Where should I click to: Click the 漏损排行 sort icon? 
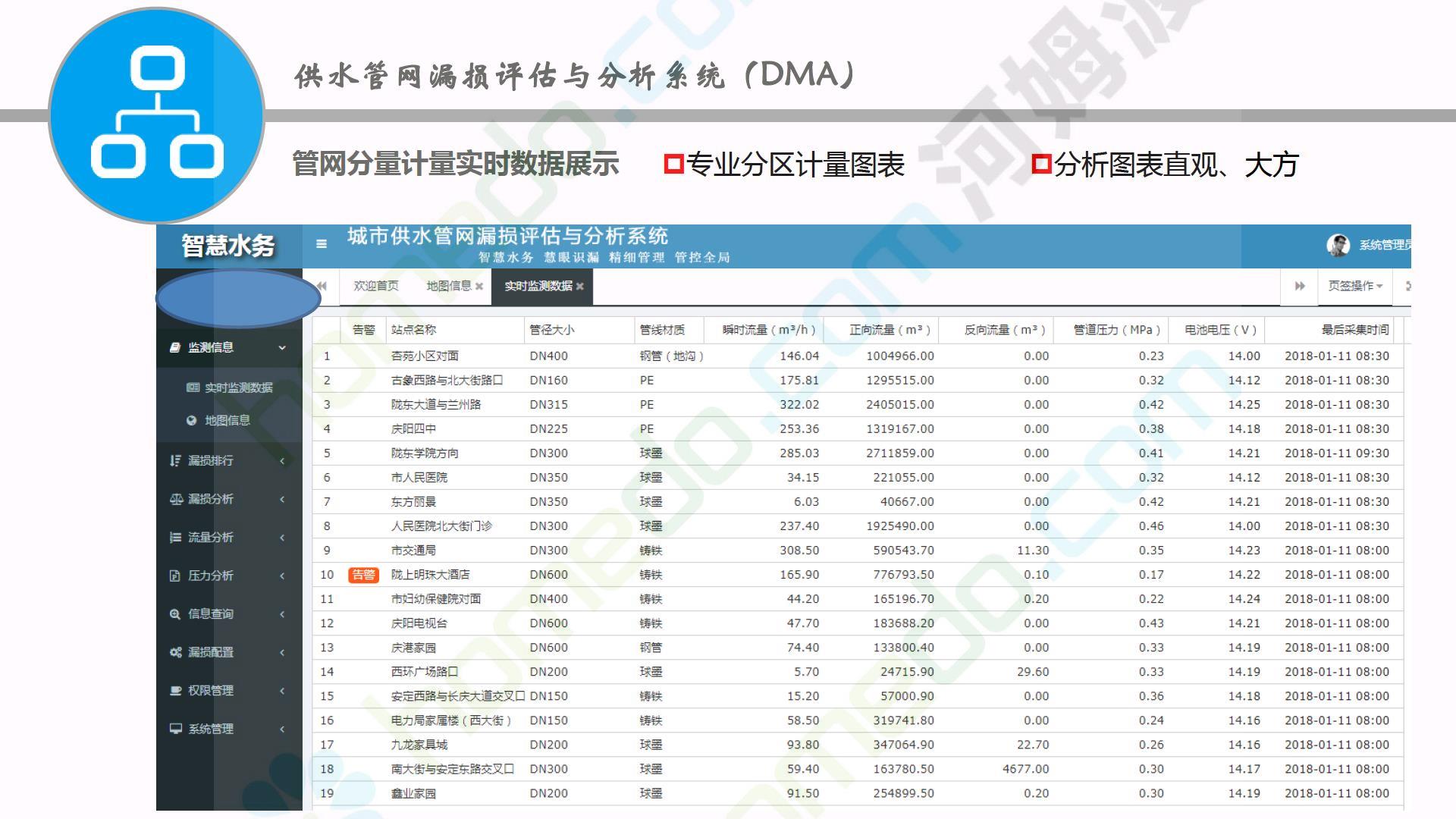pos(175,460)
